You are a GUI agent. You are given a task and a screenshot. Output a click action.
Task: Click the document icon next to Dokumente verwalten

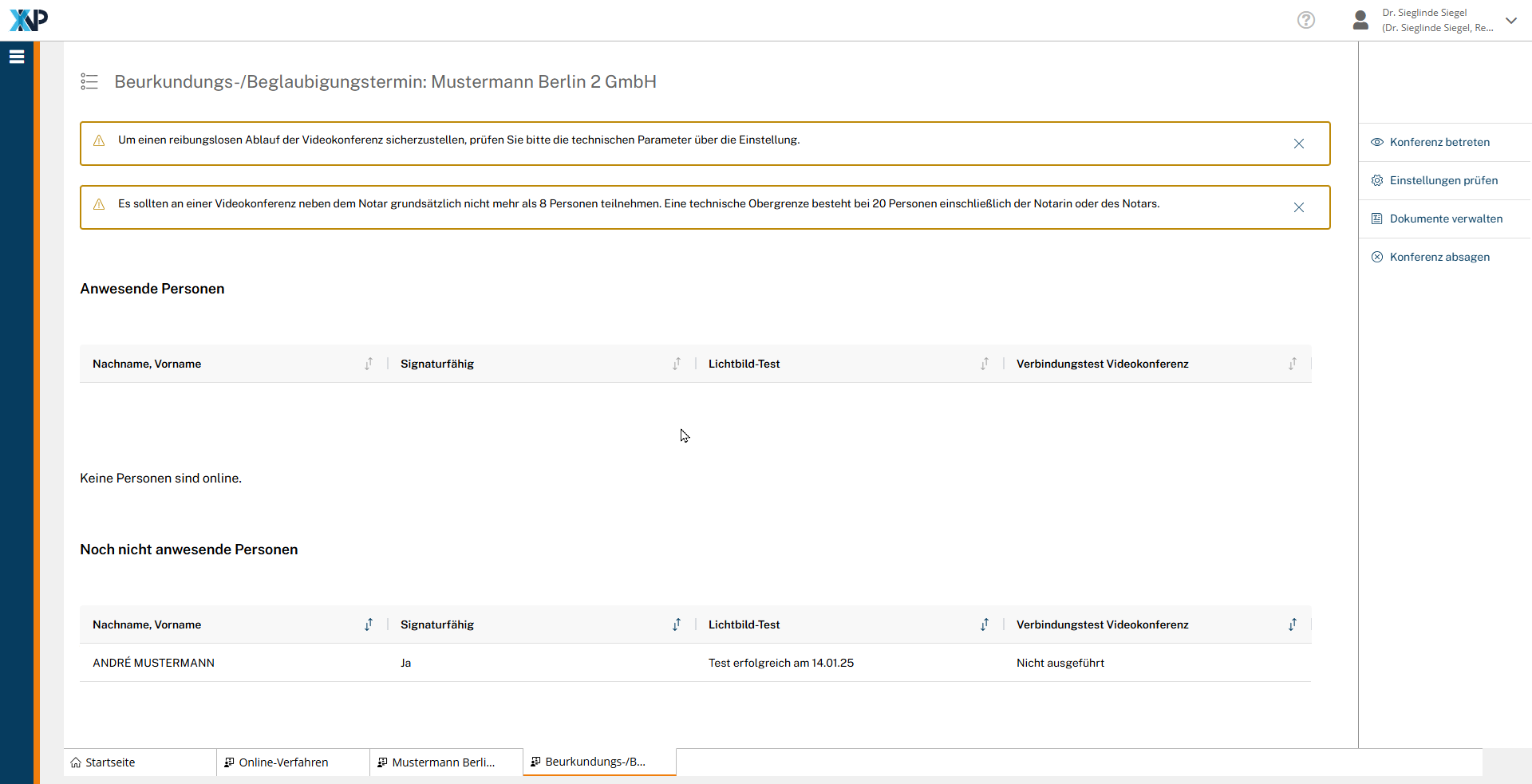click(x=1377, y=219)
